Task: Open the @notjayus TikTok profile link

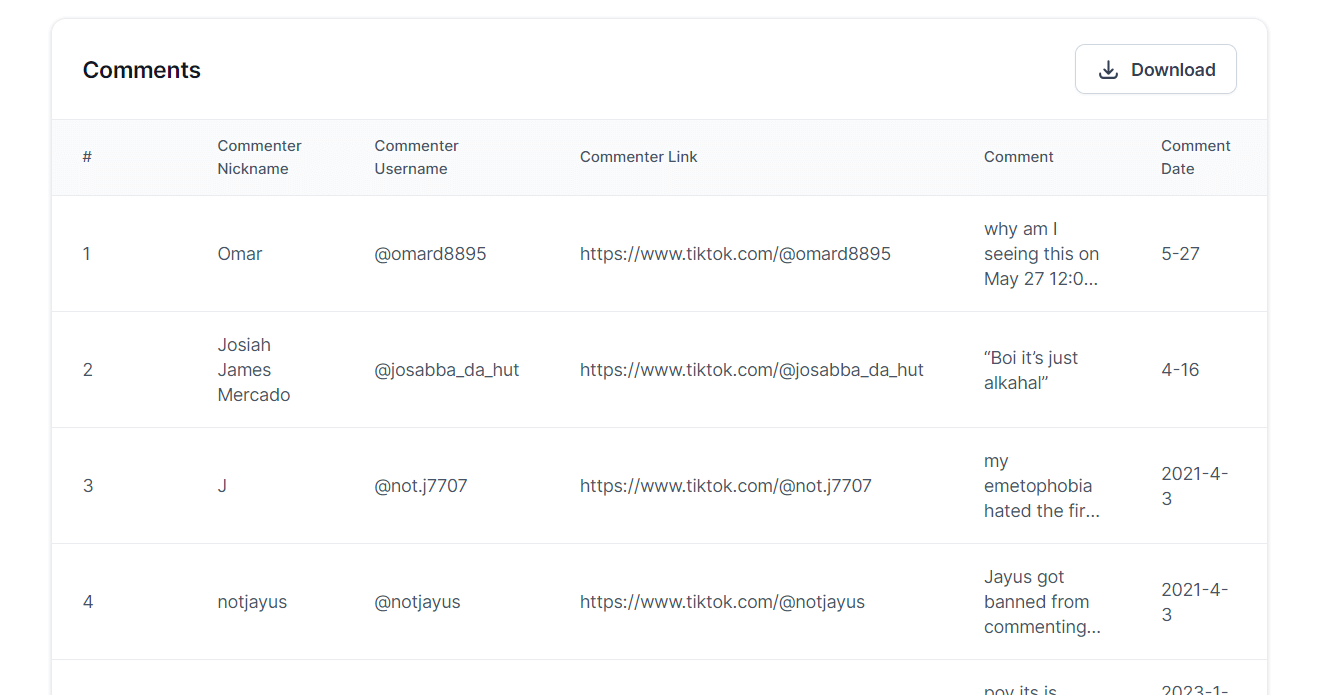Action: 722,602
